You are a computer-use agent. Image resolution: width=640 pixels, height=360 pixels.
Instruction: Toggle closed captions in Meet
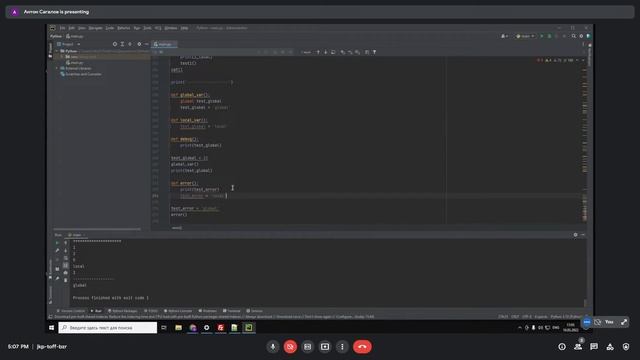[x=307, y=347]
